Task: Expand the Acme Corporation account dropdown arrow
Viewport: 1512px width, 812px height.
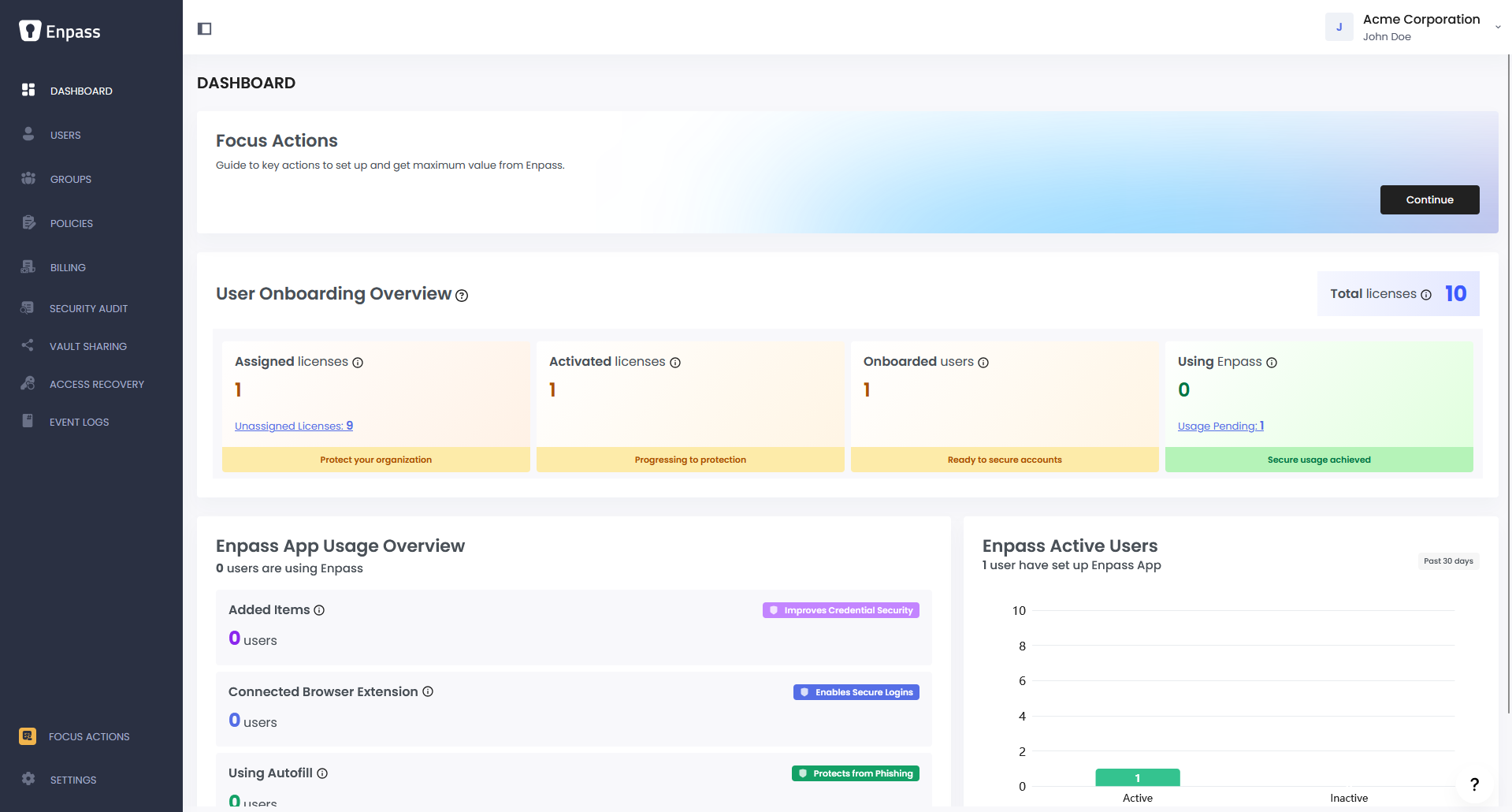Action: coord(1498,27)
